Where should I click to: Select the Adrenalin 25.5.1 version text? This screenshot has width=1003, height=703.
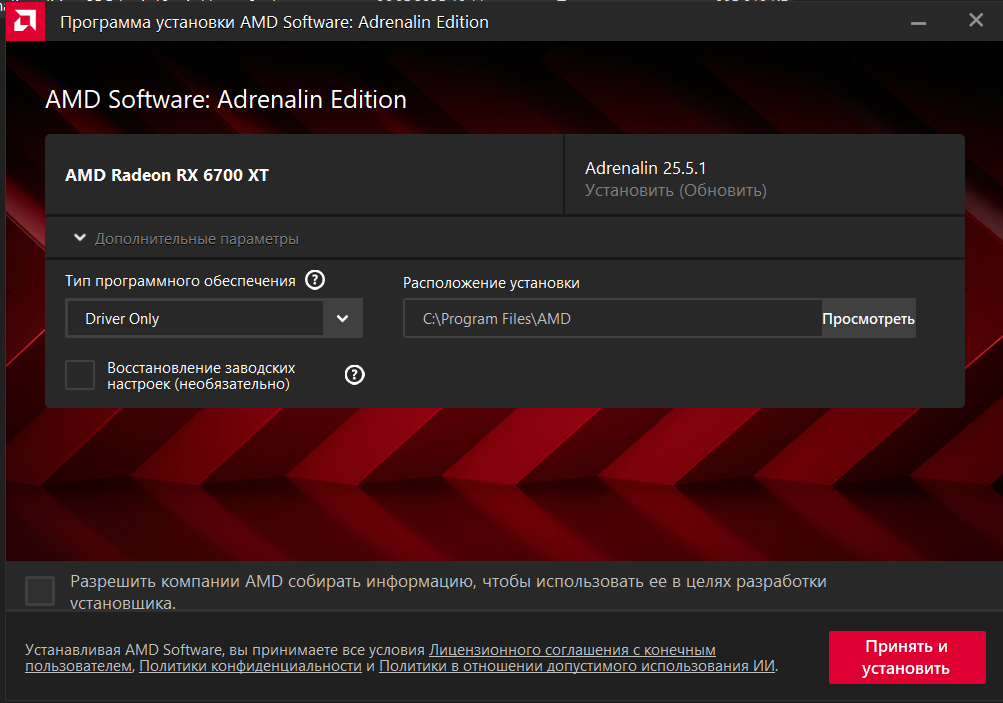pyautogui.click(x=645, y=168)
